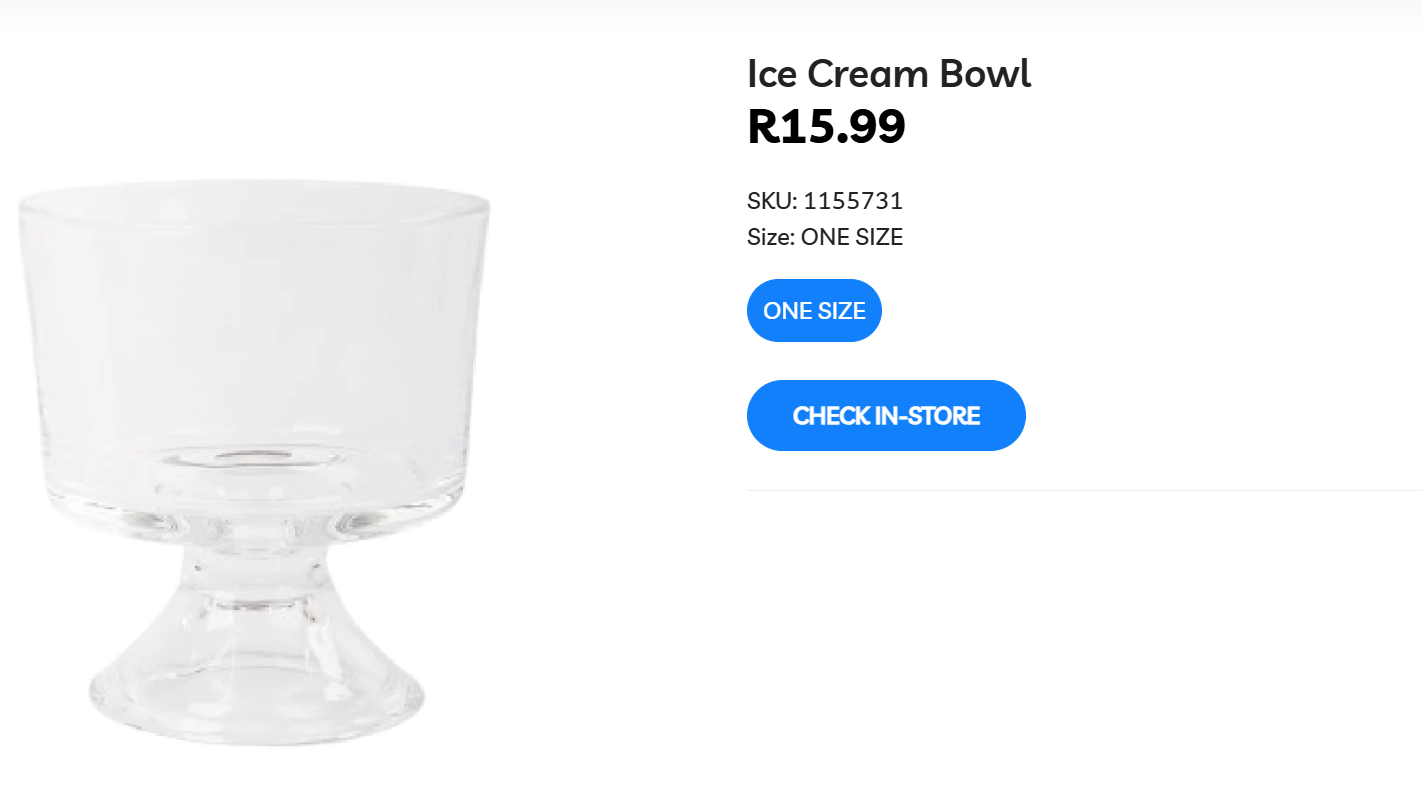This screenshot has width=1422, height=800.
Task: Click the CHECK IN-STORE button
Action: [x=886, y=415]
